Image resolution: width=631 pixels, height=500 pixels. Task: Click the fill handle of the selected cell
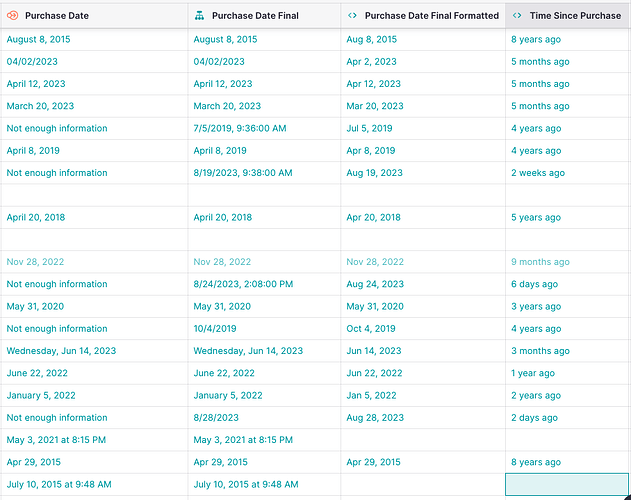(628, 497)
